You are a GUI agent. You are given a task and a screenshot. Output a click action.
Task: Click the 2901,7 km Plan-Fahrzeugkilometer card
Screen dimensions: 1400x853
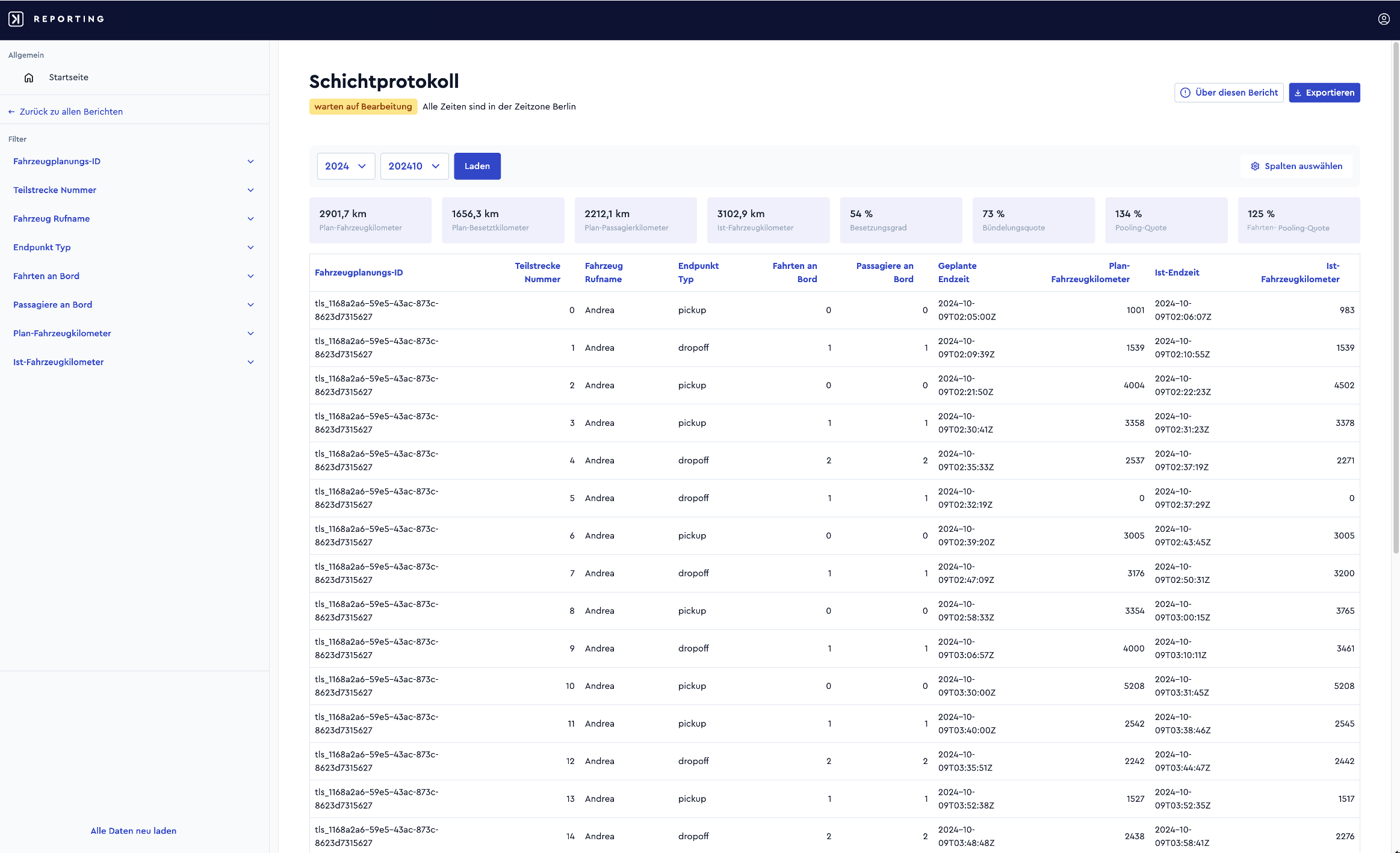coord(370,220)
